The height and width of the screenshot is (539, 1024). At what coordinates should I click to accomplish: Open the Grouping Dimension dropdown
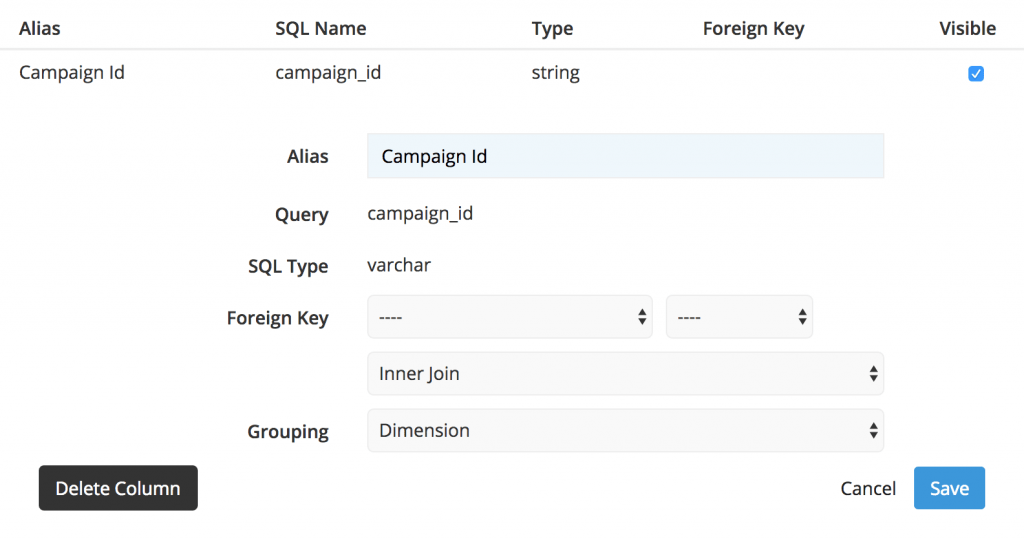(625, 431)
